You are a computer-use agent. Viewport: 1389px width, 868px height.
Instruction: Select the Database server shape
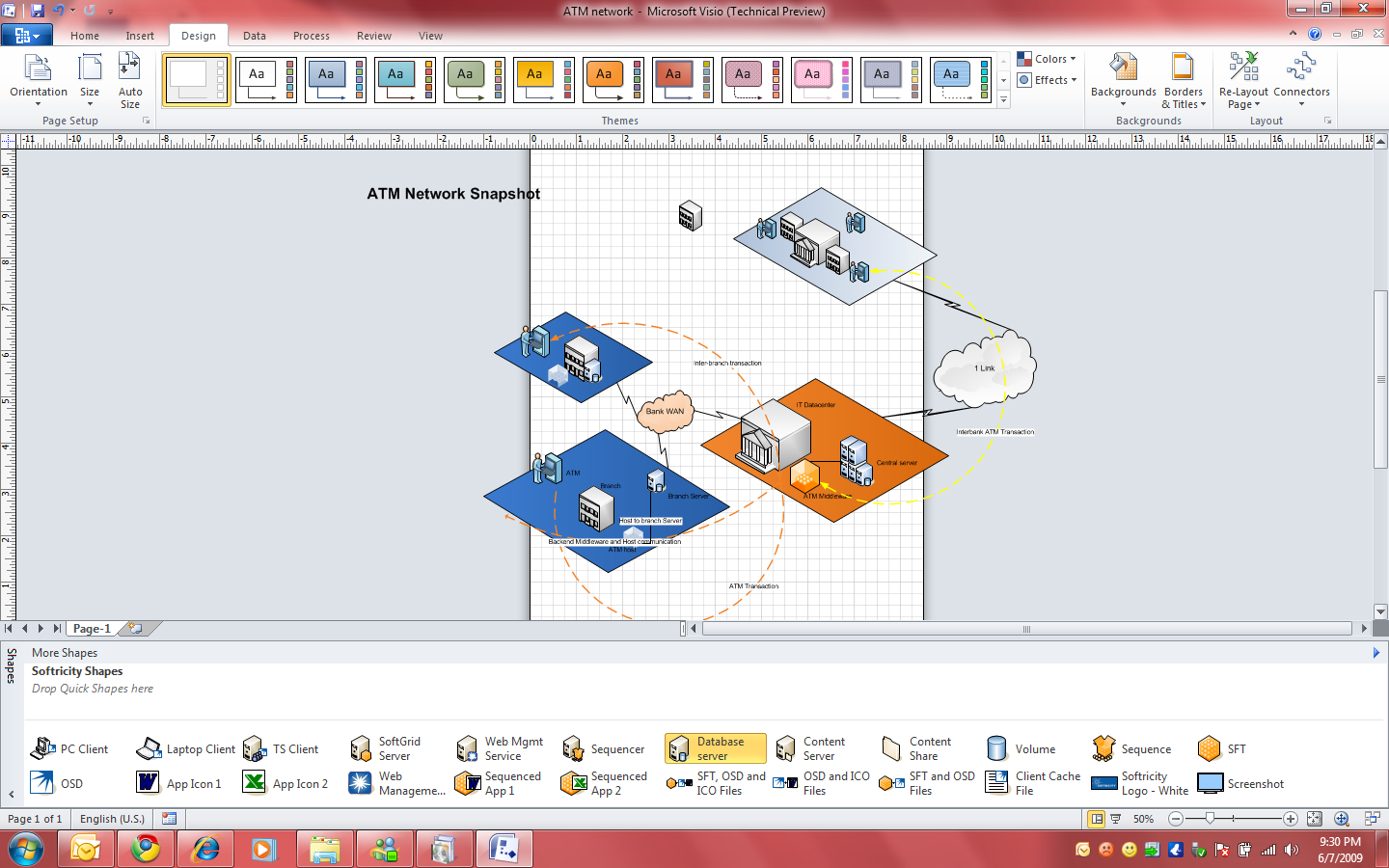(x=715, y=748)
